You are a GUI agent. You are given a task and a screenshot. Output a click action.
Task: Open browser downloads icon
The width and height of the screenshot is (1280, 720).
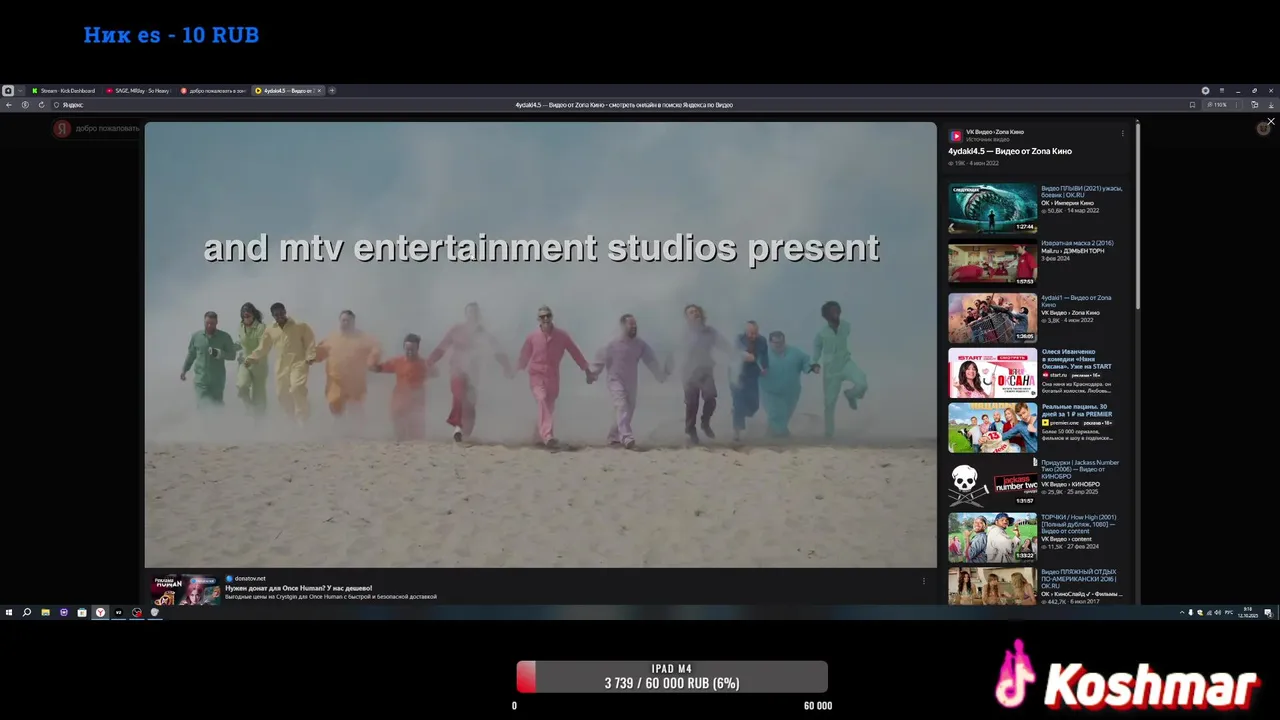click(1270, 105)
